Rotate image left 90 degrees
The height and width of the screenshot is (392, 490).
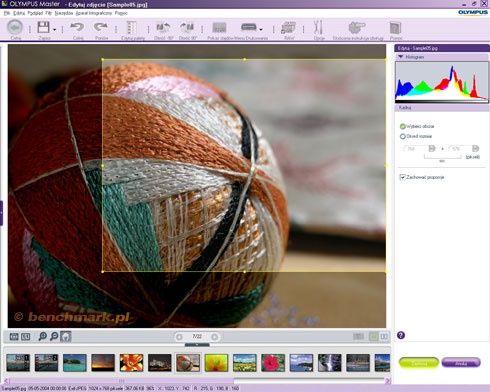163,28
